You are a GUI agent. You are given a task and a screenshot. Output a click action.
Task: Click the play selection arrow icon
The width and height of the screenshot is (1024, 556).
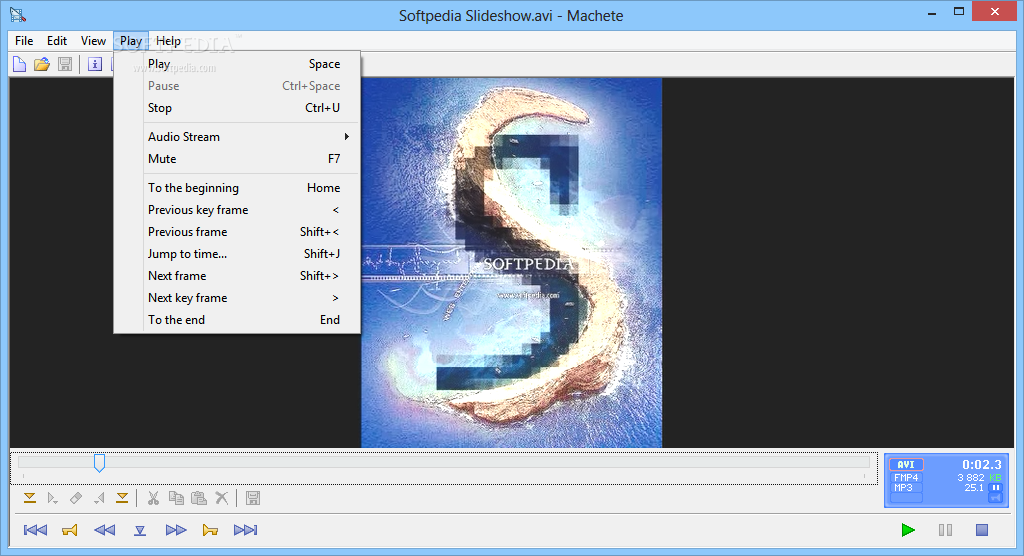tap(52, 499)
